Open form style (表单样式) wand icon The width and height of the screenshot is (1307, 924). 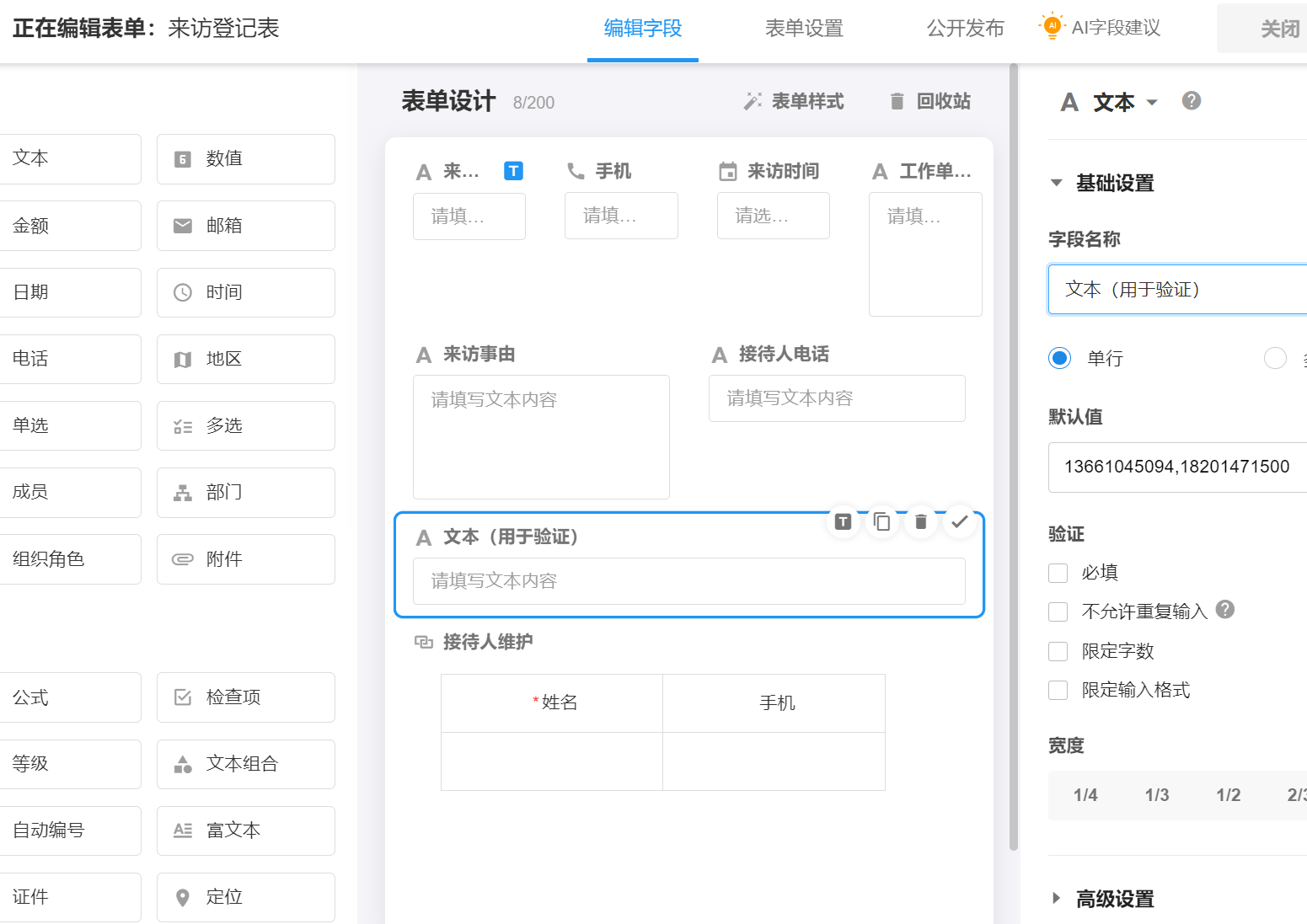(x=753, y=102)
